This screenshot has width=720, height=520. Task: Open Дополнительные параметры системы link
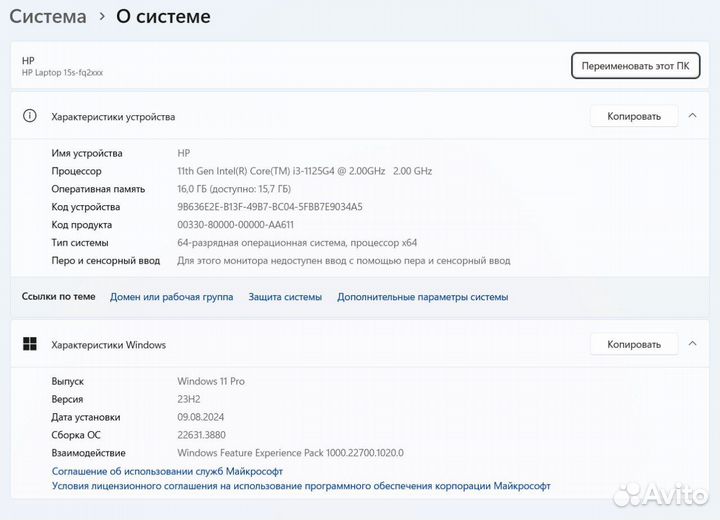(x=422, y=297)
